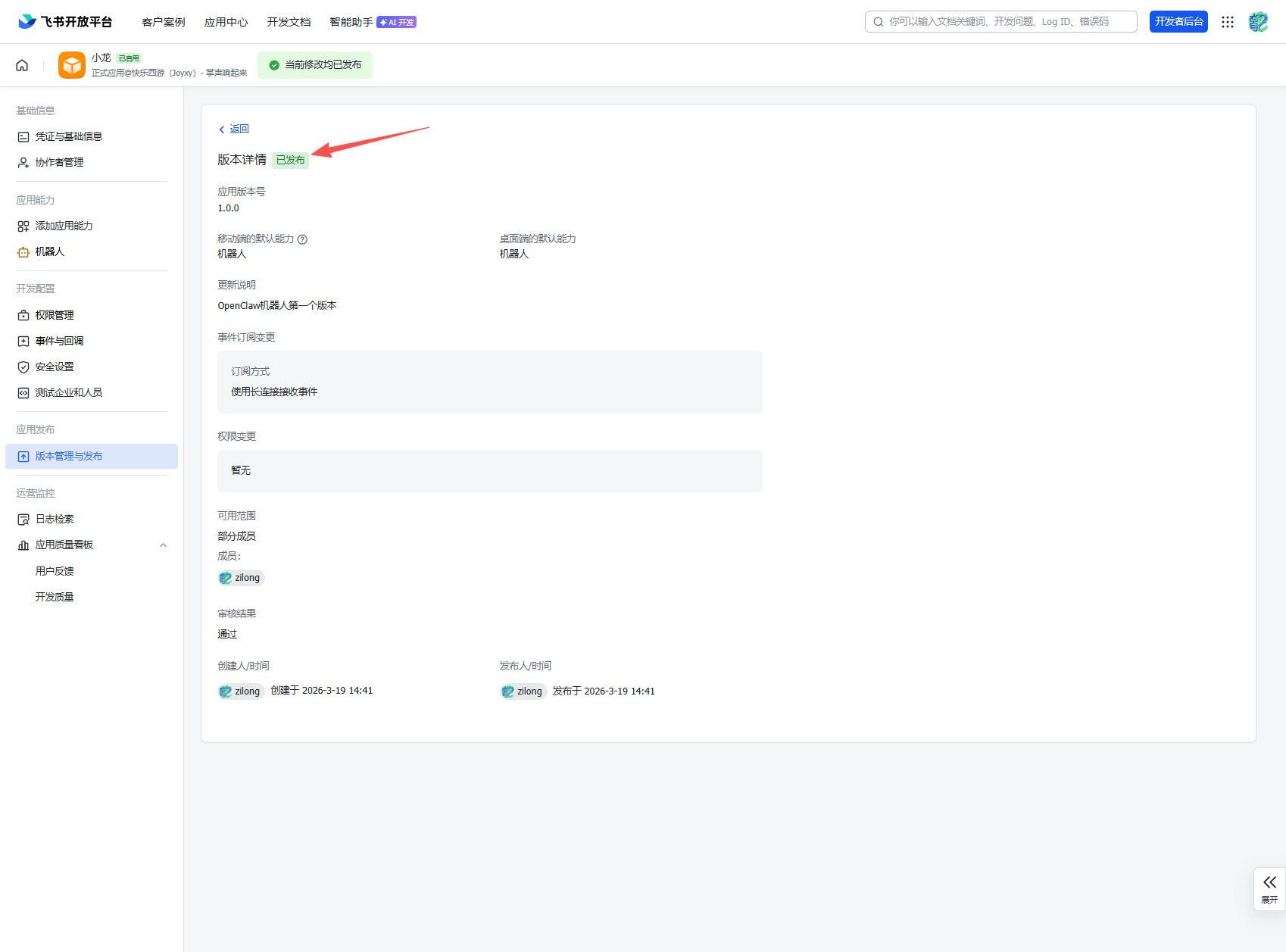Open 智能助手 AI 开发 menu item
This screenshot has height=952, width=1286.
(373, 22)
